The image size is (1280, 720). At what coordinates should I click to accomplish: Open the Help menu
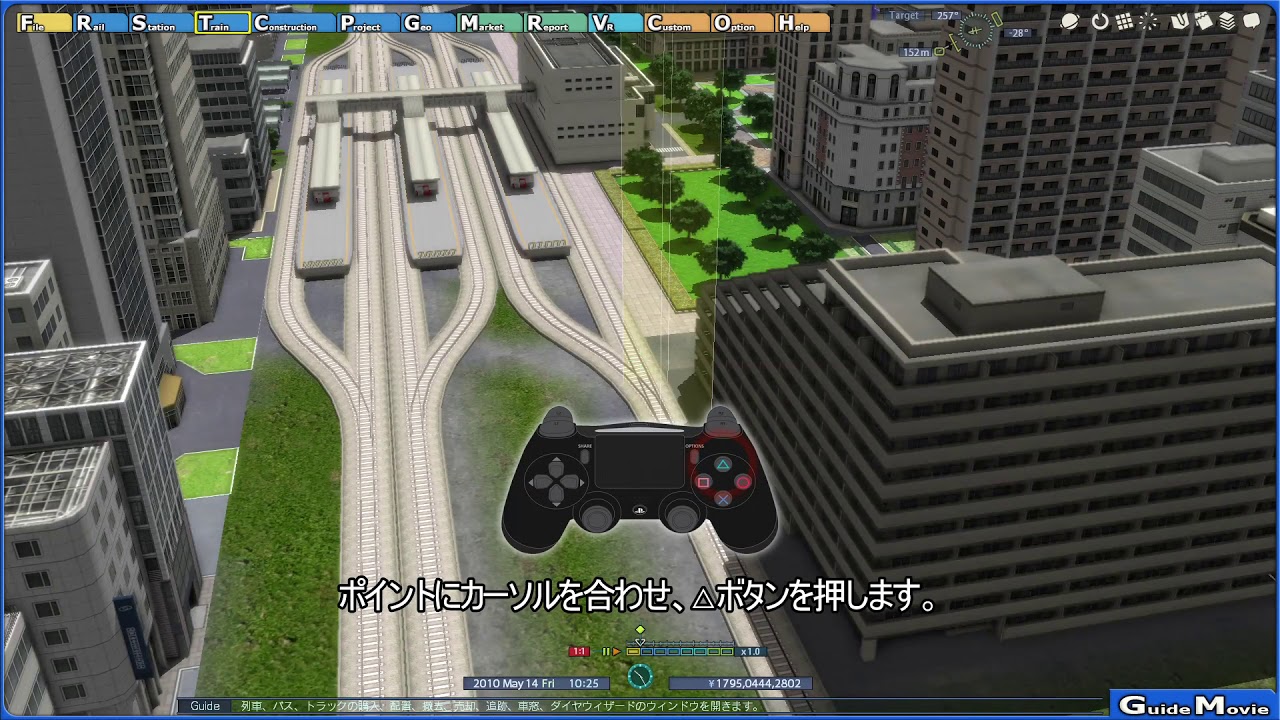[x=803, y=23]
